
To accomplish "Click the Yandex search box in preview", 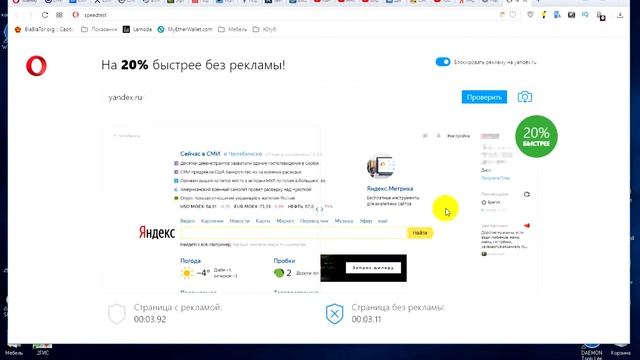I will [293, 233].
